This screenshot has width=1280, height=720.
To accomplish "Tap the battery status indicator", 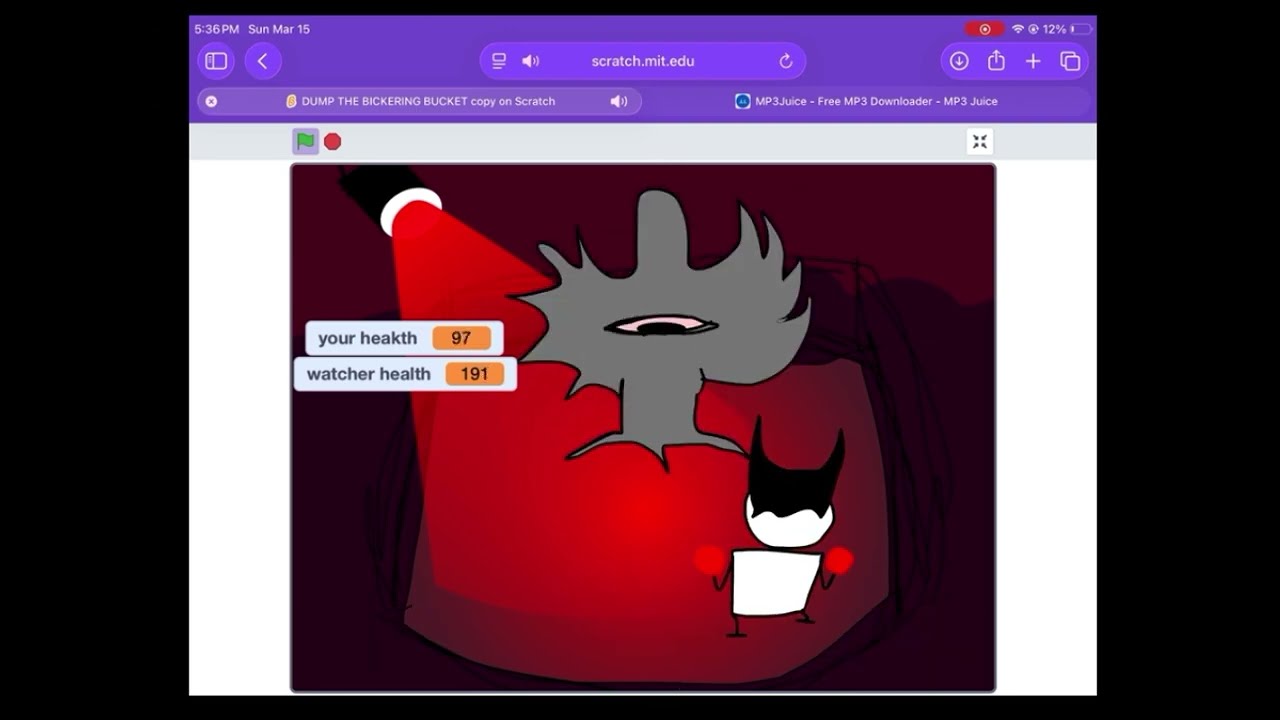I will (x=1066, y=29).
